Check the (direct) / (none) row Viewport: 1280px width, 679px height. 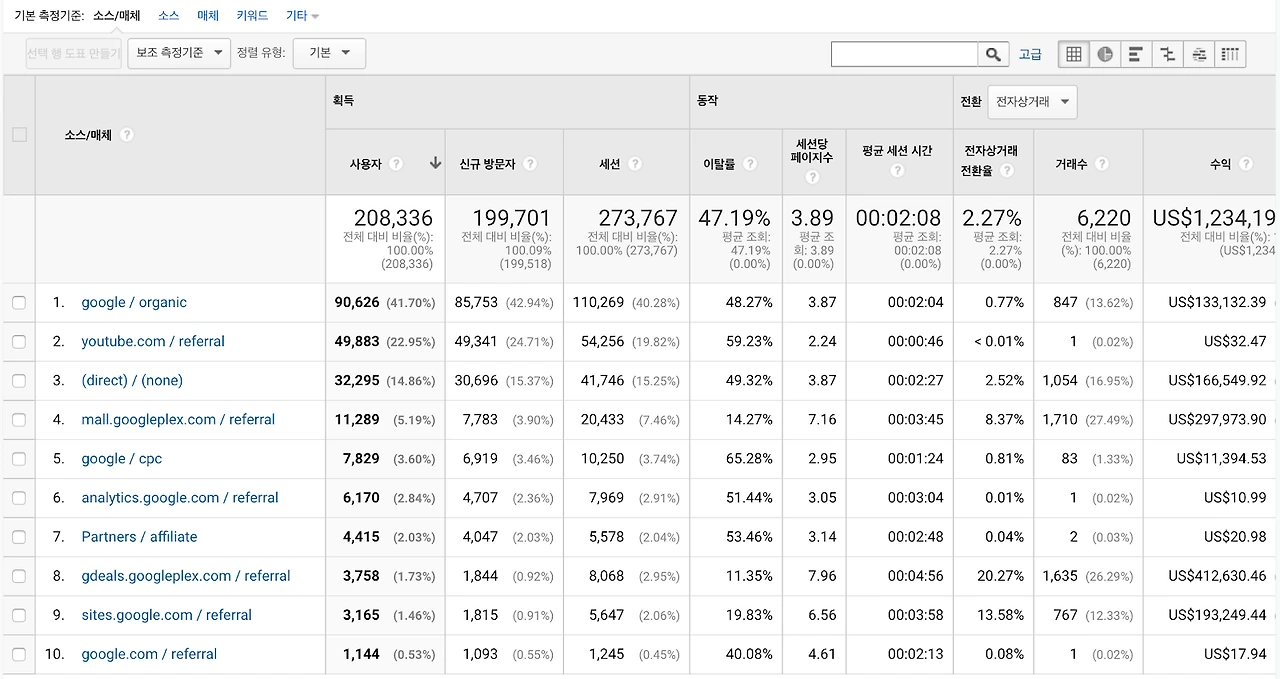coord(19,380)
